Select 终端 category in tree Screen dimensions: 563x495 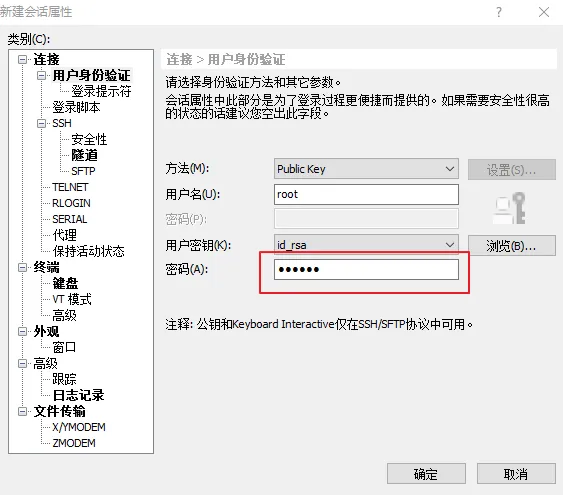[46, 267]
